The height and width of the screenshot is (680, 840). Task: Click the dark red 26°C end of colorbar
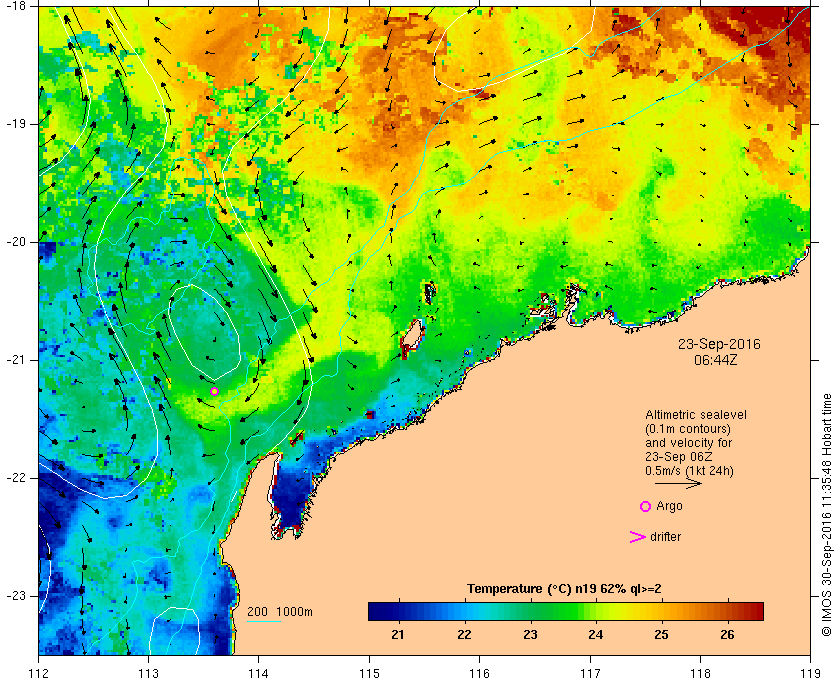pyautogui.click(x=754, y=611)
